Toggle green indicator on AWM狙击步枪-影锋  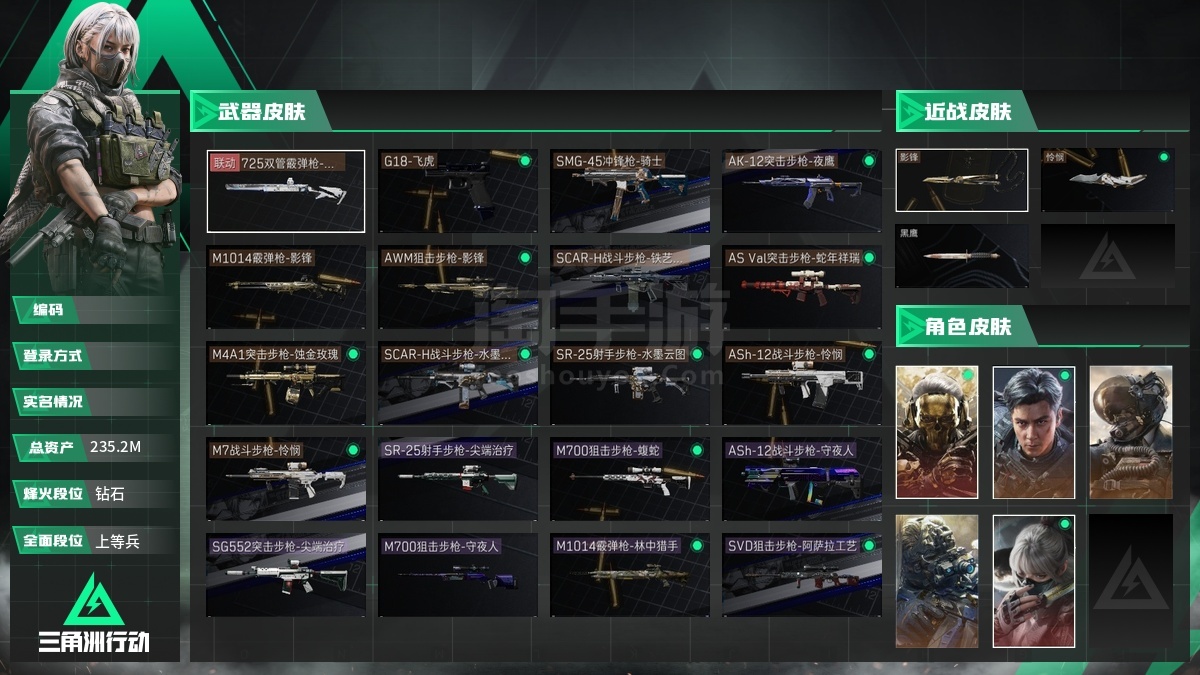[x=525, y=258]
